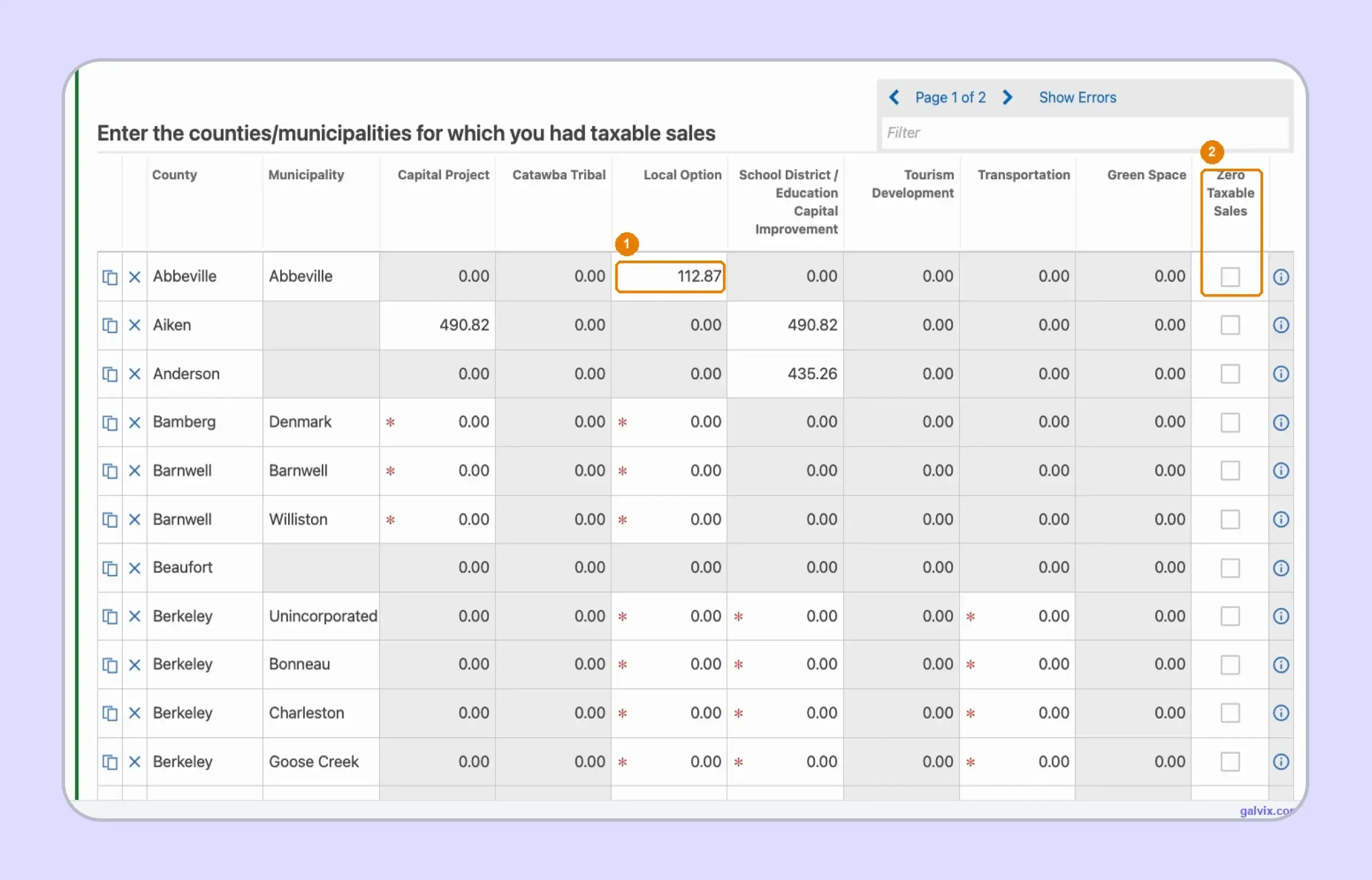
Task: Edit Abbeville Local Option amount 112.87
Action: pos(670,277)
